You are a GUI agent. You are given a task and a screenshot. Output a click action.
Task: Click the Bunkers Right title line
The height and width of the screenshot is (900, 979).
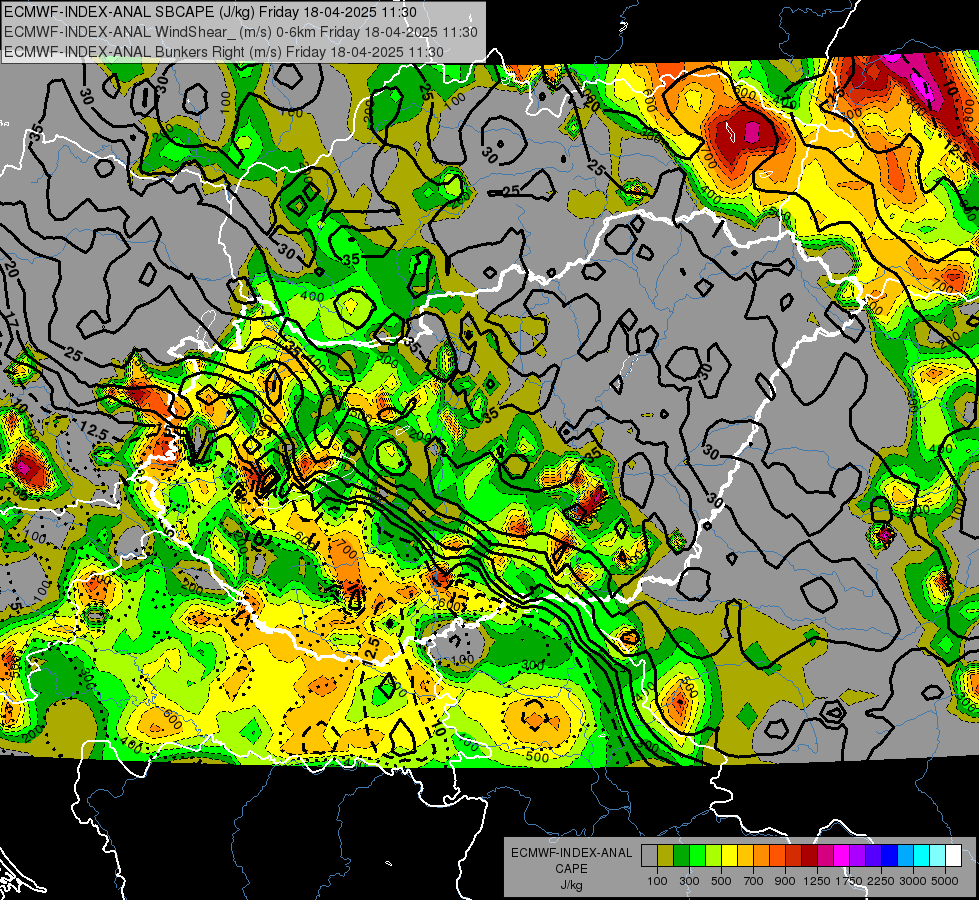click(x=224, y=52)
